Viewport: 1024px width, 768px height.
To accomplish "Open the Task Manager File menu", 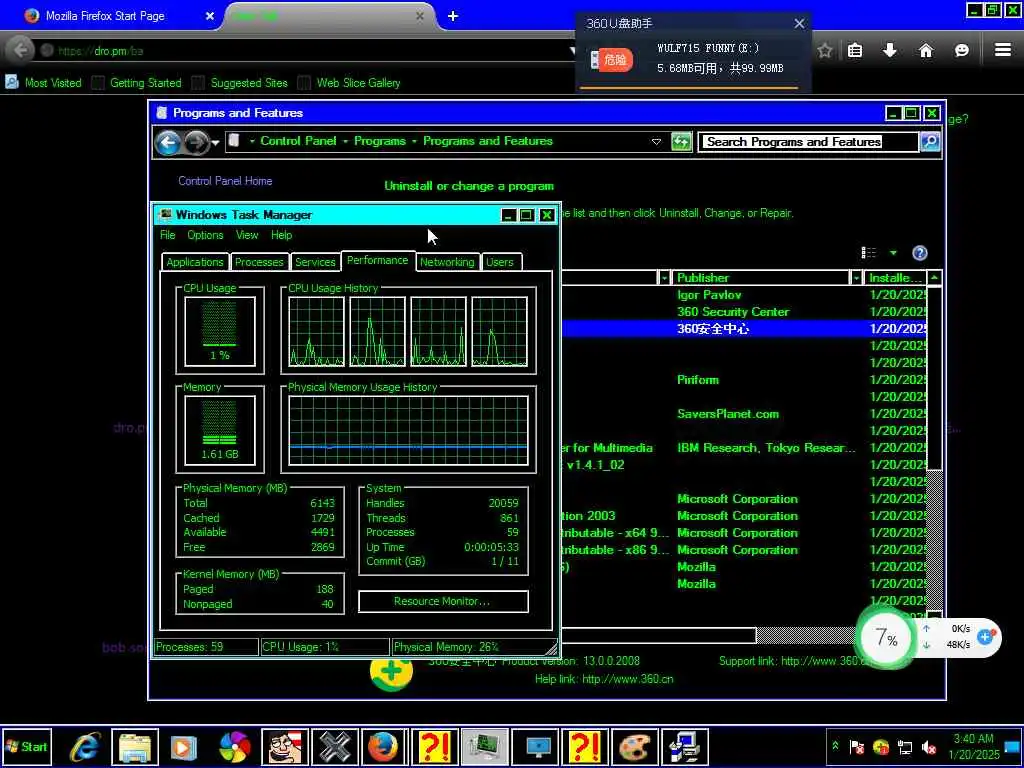I will coord(168,235).
